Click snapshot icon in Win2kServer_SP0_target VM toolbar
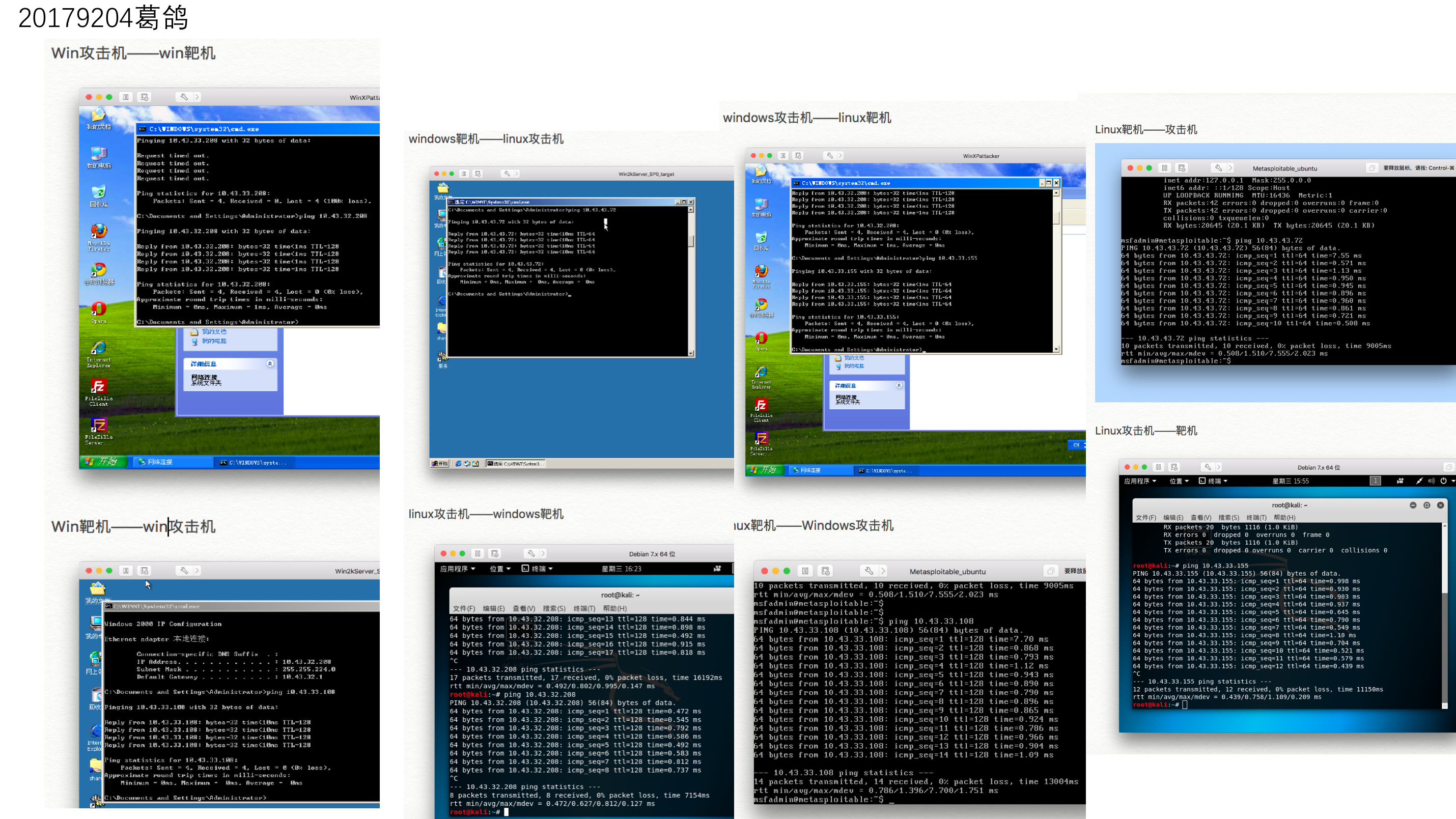 (x=478, y=174)
